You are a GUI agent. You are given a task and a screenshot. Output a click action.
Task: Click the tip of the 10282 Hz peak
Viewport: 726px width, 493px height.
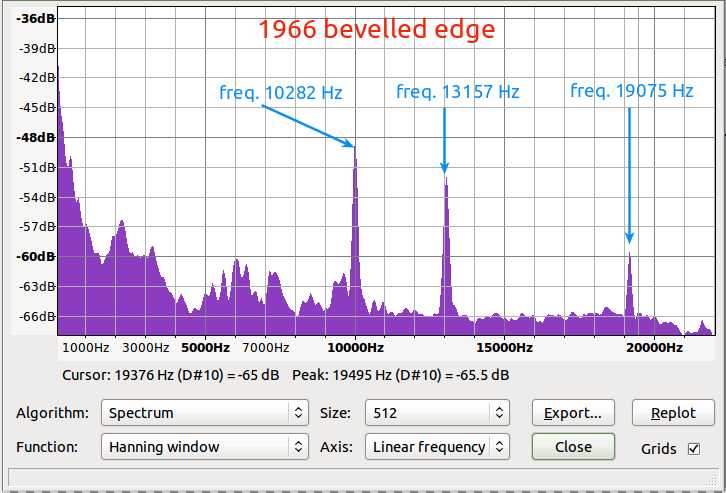pos(355,148)
